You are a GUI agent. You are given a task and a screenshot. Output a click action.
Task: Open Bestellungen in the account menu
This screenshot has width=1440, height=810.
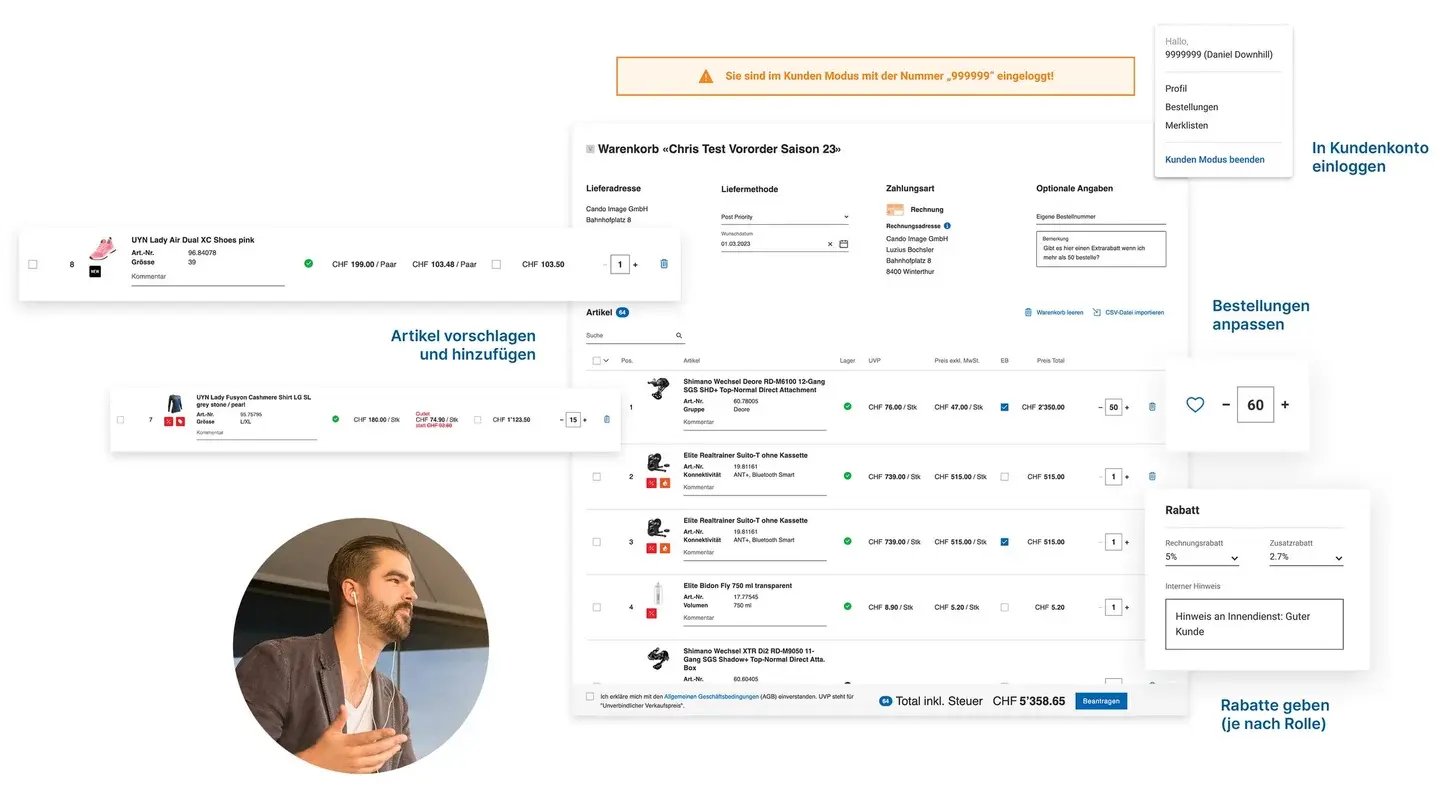1191,107
